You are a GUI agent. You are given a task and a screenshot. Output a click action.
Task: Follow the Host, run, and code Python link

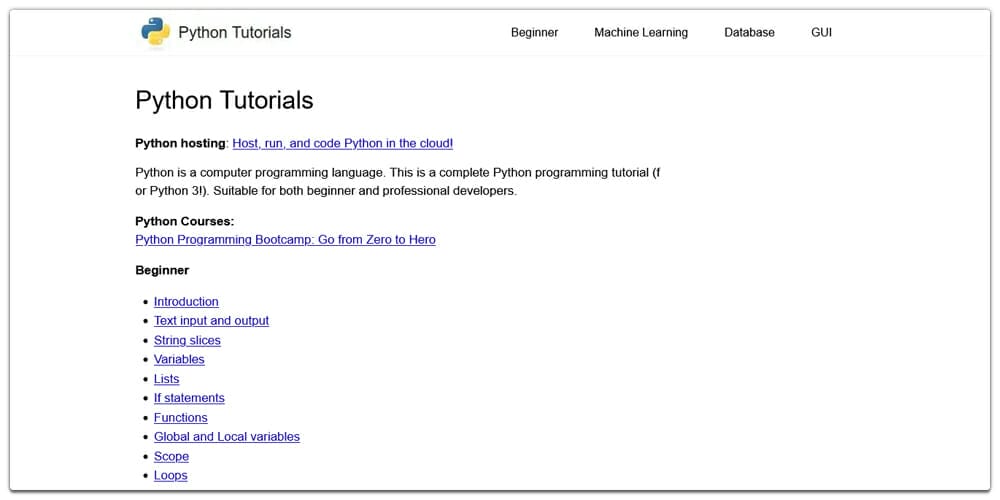coord(342,143)
